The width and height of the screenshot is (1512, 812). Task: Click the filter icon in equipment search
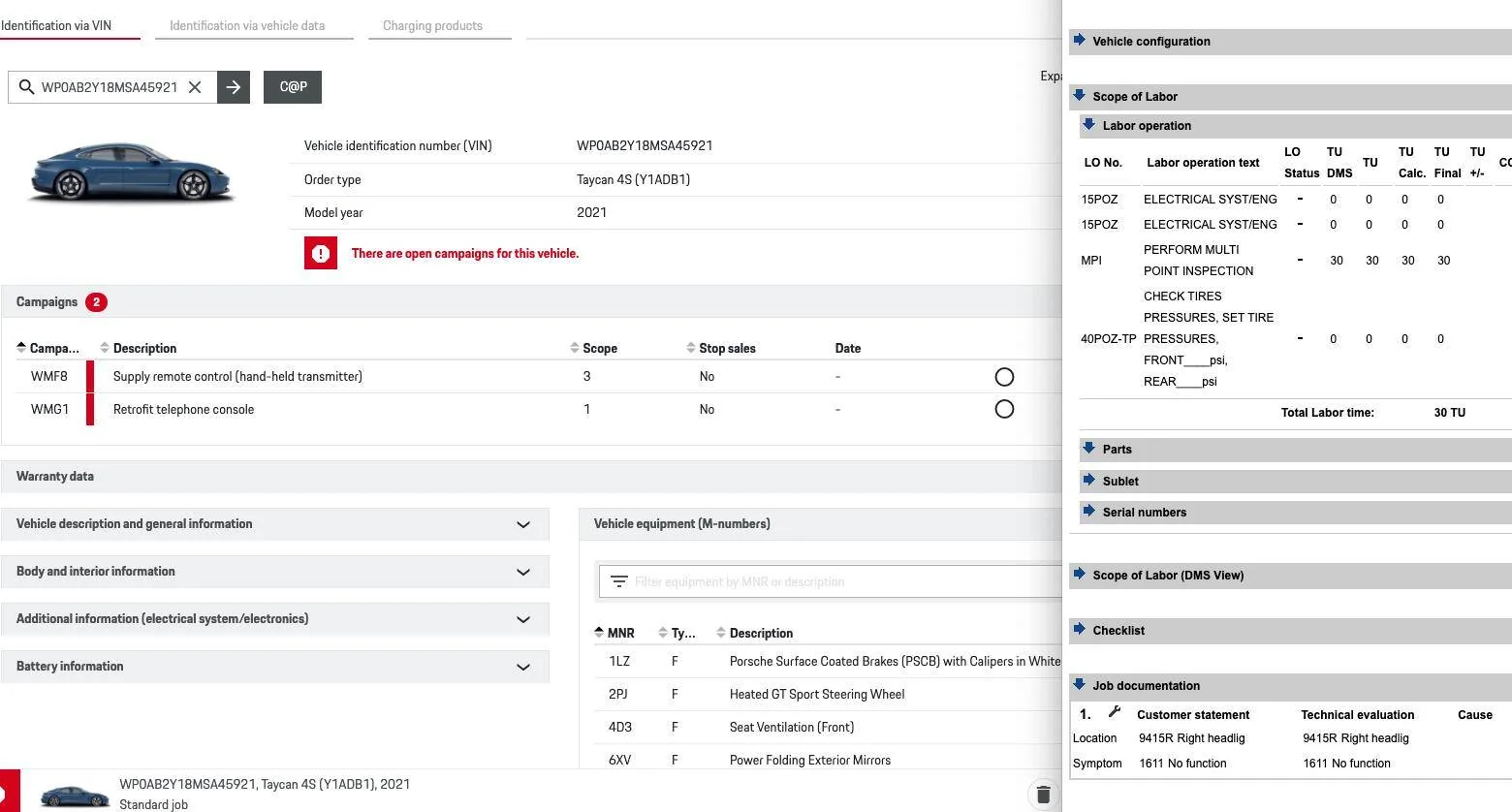(x=618, y=581)
